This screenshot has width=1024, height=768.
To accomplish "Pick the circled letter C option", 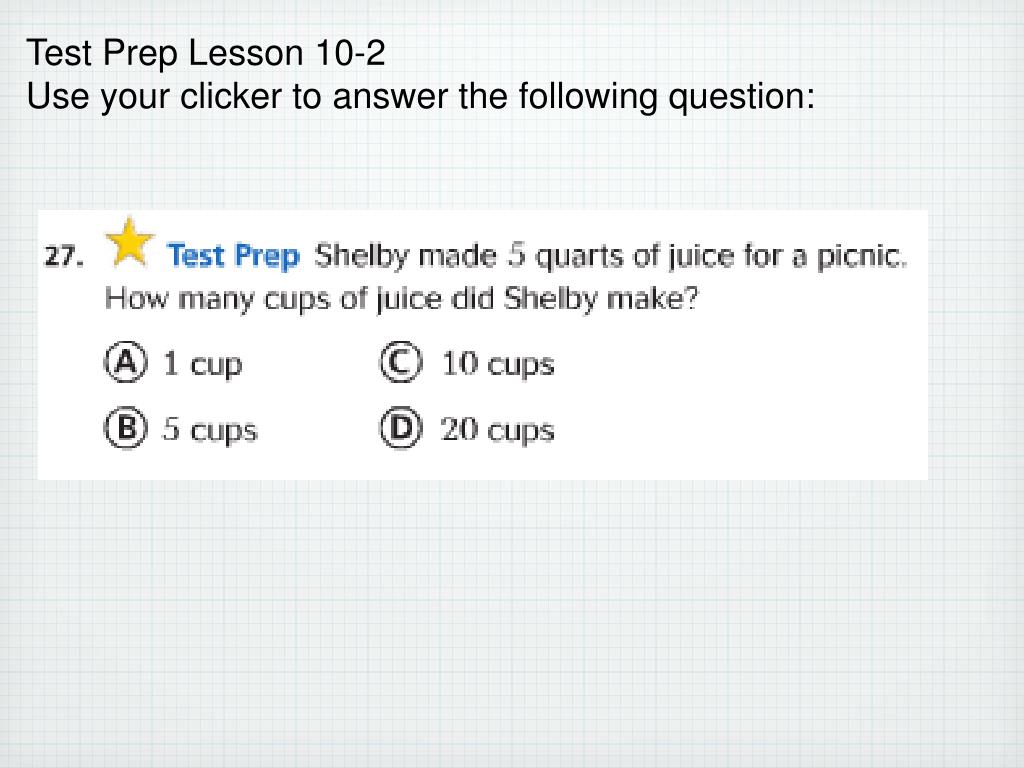I will pyautogui.click(x=401, y=362).
